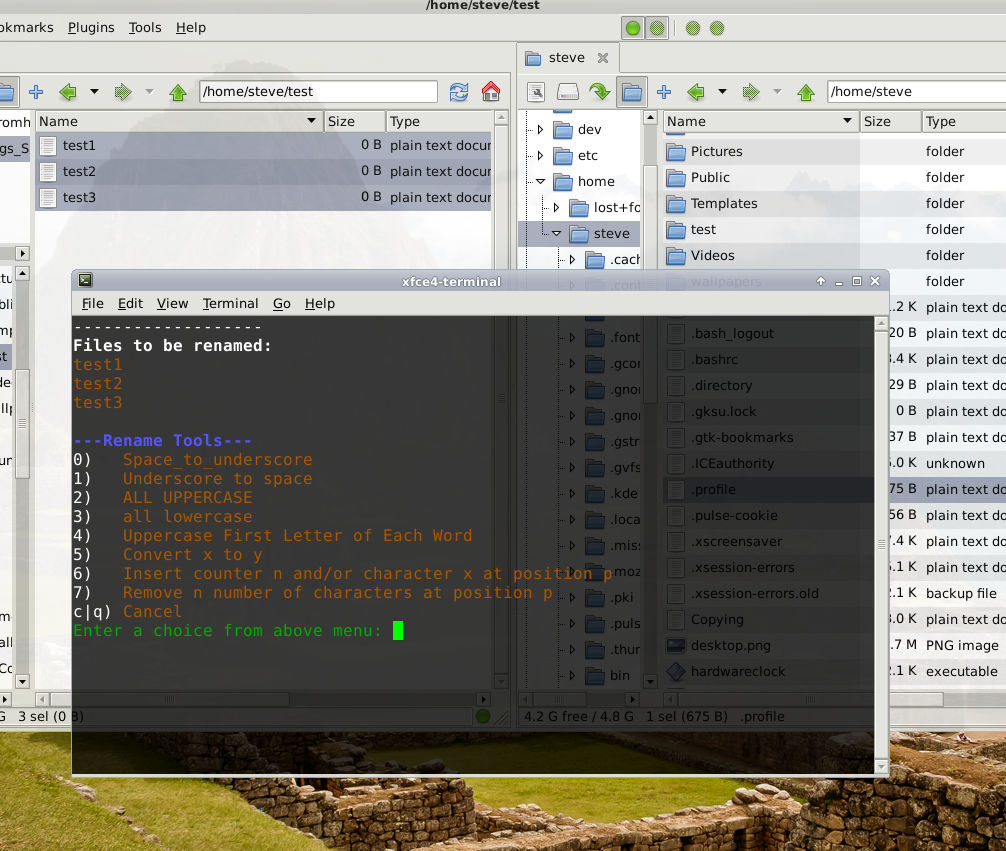The image size is (1006, 851).
Task: Go up from /home/steve in the right panel
Action: coord(806,92)
